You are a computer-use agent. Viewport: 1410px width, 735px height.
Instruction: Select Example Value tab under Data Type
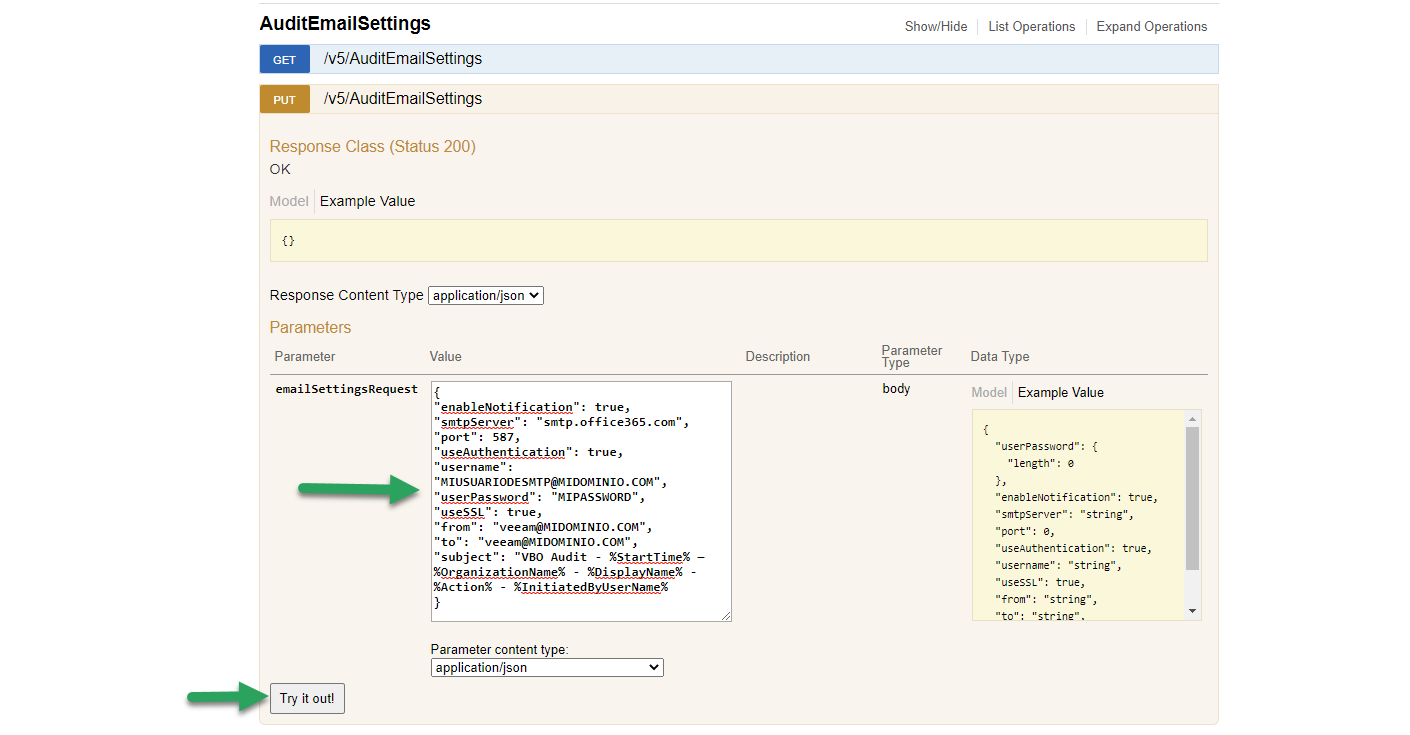click(1061, 392)
